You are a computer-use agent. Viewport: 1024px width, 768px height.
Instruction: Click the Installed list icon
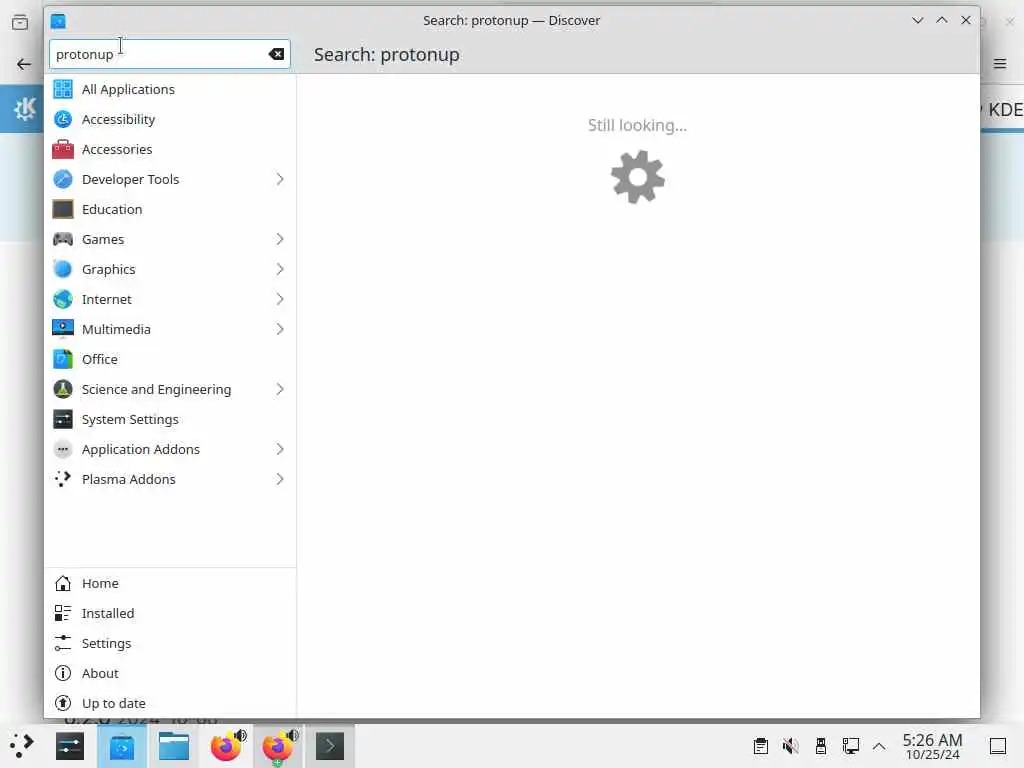(x=63, y=614)
